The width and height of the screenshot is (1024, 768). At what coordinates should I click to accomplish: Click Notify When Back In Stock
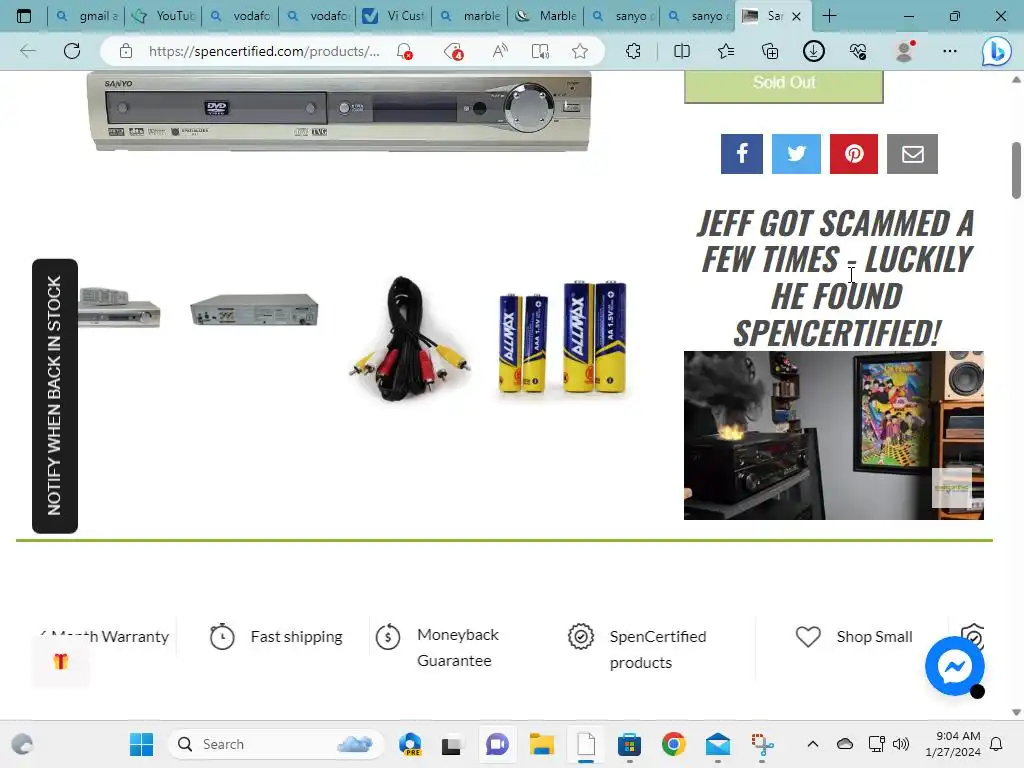[x=55, y=396]
